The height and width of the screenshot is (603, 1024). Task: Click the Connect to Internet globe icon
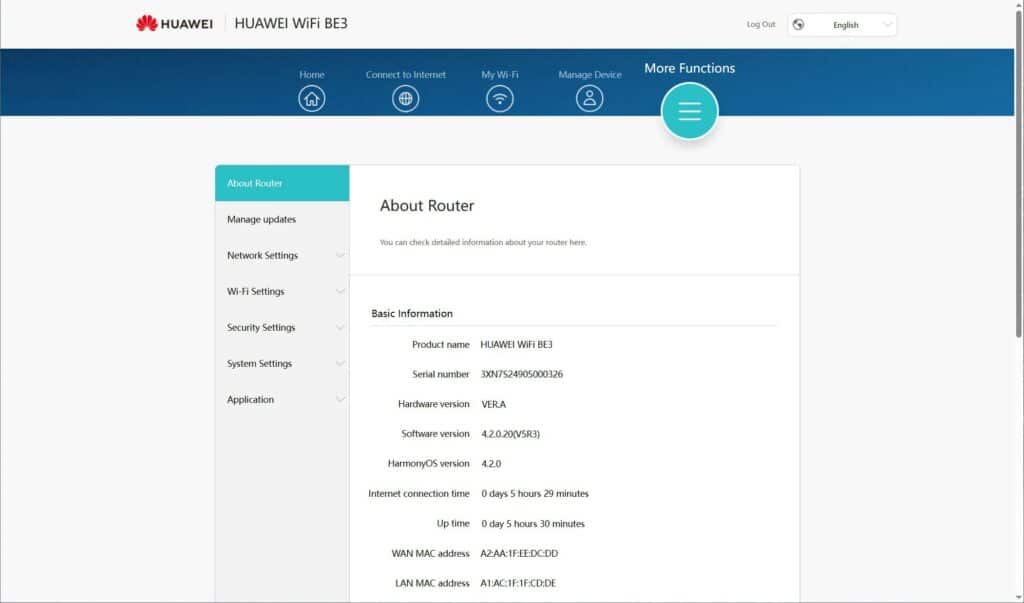pos(406,99)
